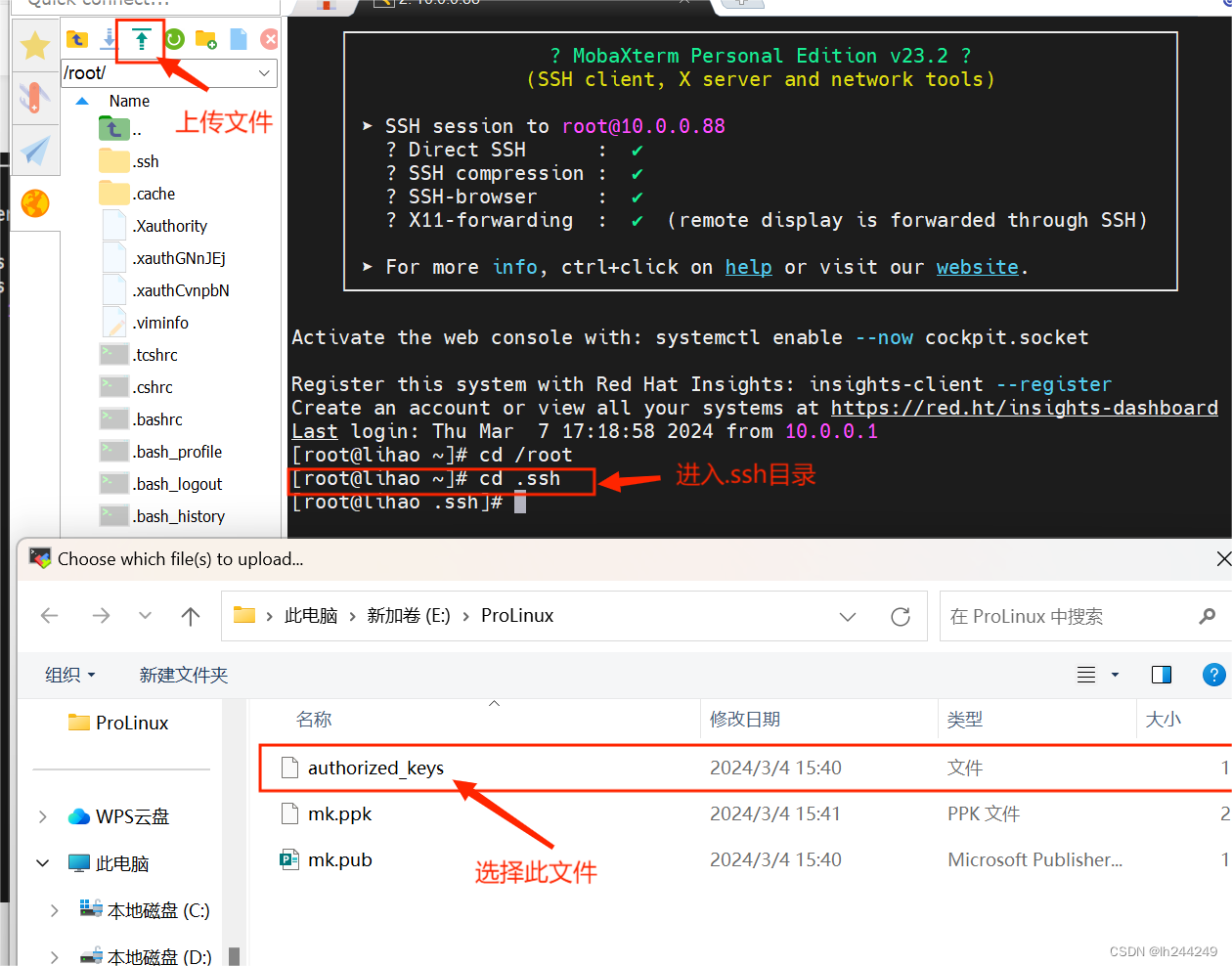Viewport: 1232px width, 966px height.
Task: Open the Sftp globe sidebar tab
Action: point(35,203)
